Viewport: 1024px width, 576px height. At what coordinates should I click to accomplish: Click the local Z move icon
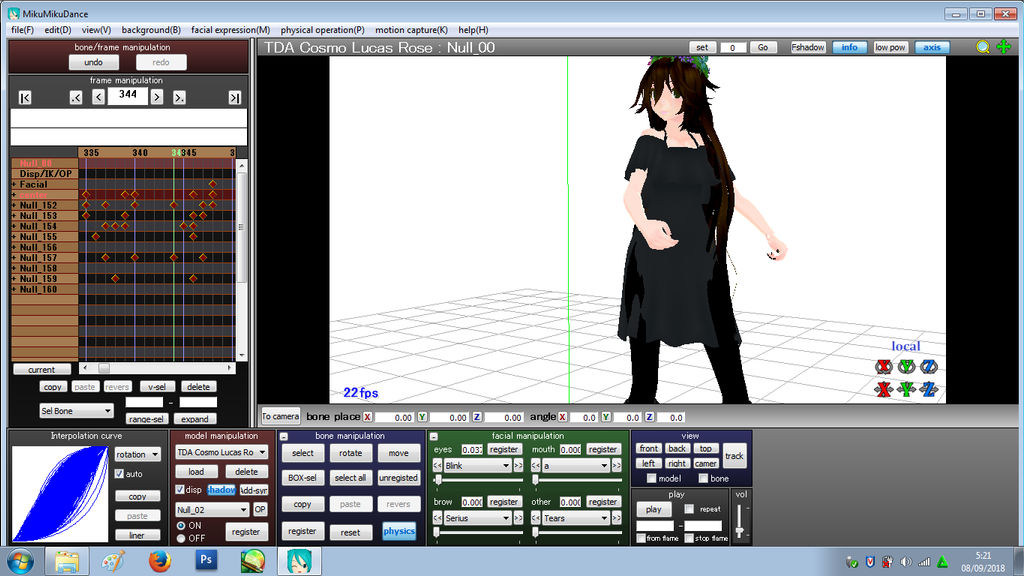[x=929, y=389]
